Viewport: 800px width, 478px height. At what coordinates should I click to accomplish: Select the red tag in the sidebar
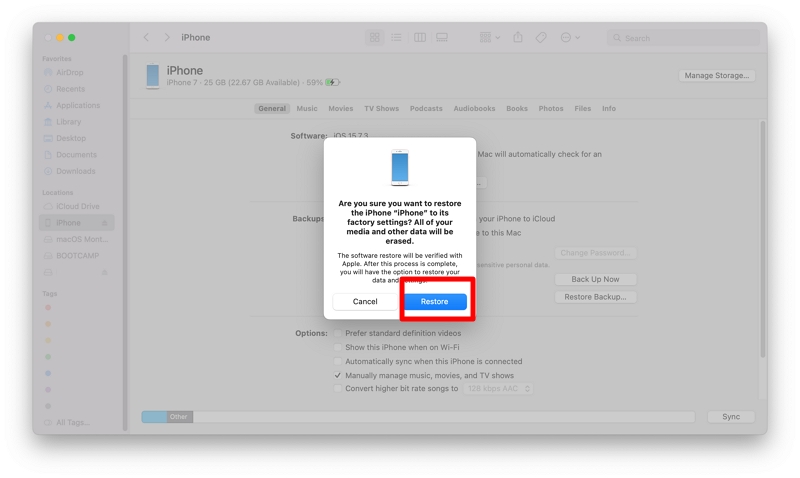pyautogui.click(x=48, y=308)
